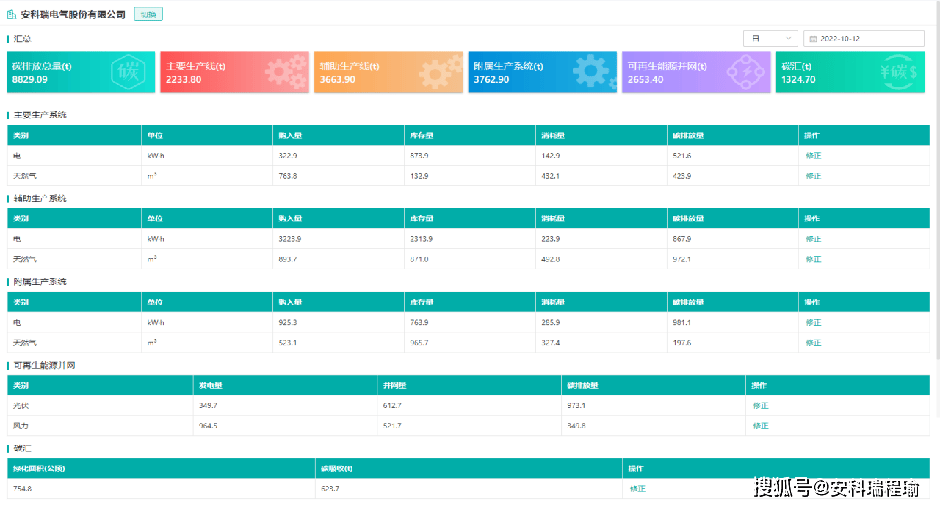This screenshot has height=508, width=940.
Task: Select the 附属生产系统(t) 3762.90 summary card
Action: 543,72
